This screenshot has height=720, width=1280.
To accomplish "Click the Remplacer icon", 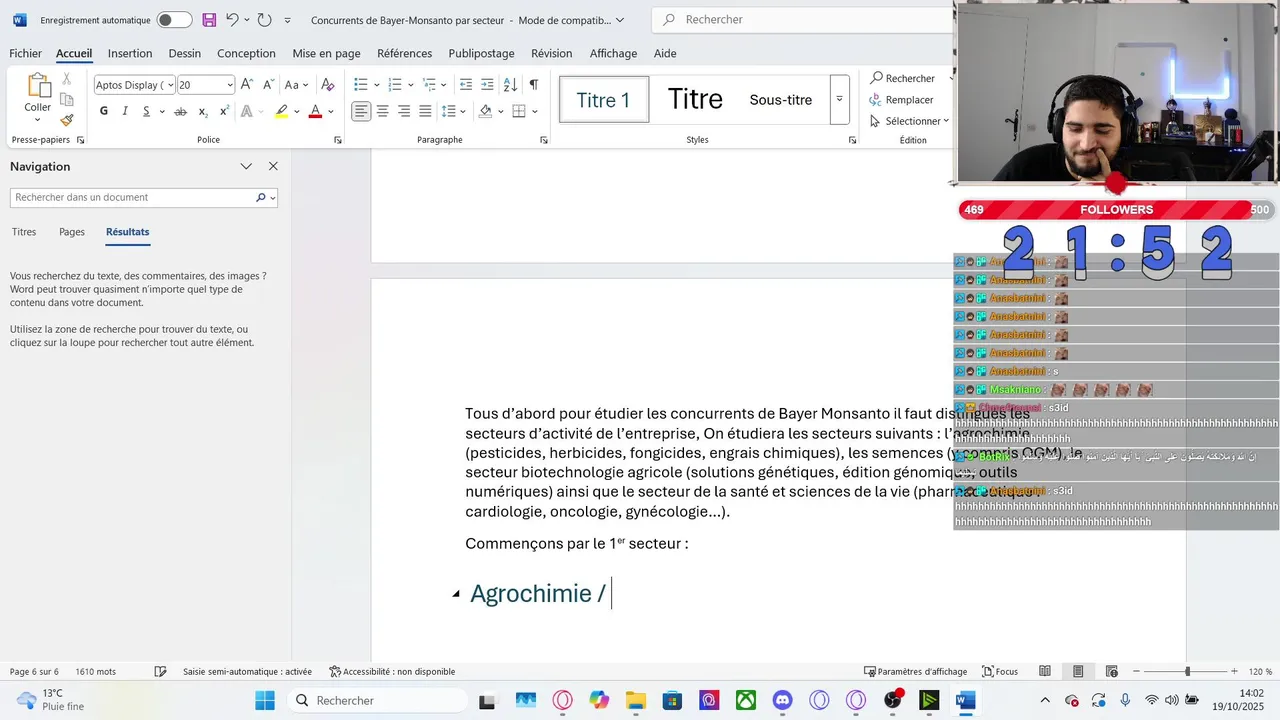I will pyautogui.click(x=876, y=100).
